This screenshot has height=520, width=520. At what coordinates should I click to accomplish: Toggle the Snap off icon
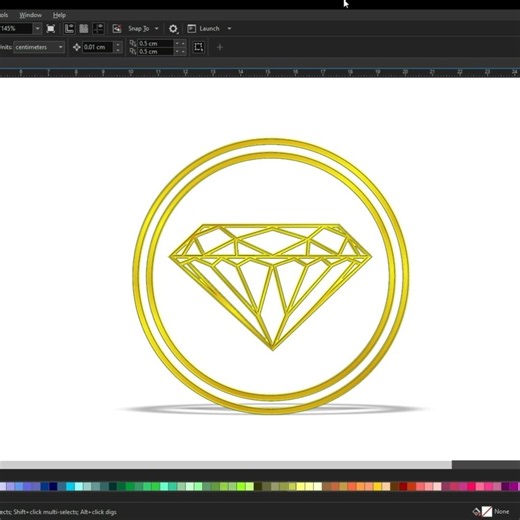(x=117, y=29)
